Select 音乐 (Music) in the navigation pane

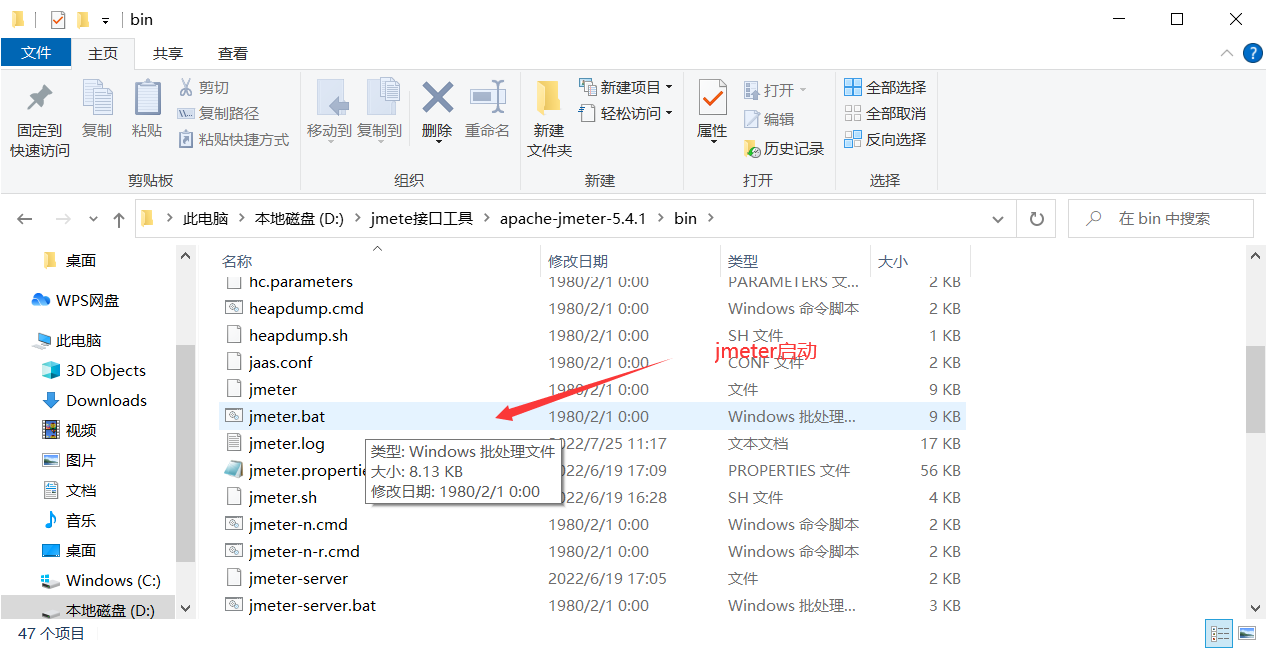click(69, 520)
